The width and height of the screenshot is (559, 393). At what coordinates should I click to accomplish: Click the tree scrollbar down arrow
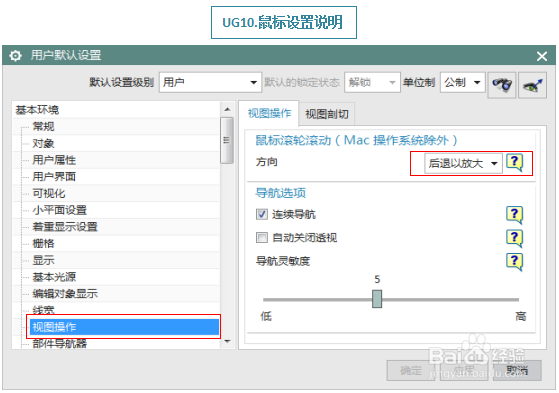(x=227, y=342)
